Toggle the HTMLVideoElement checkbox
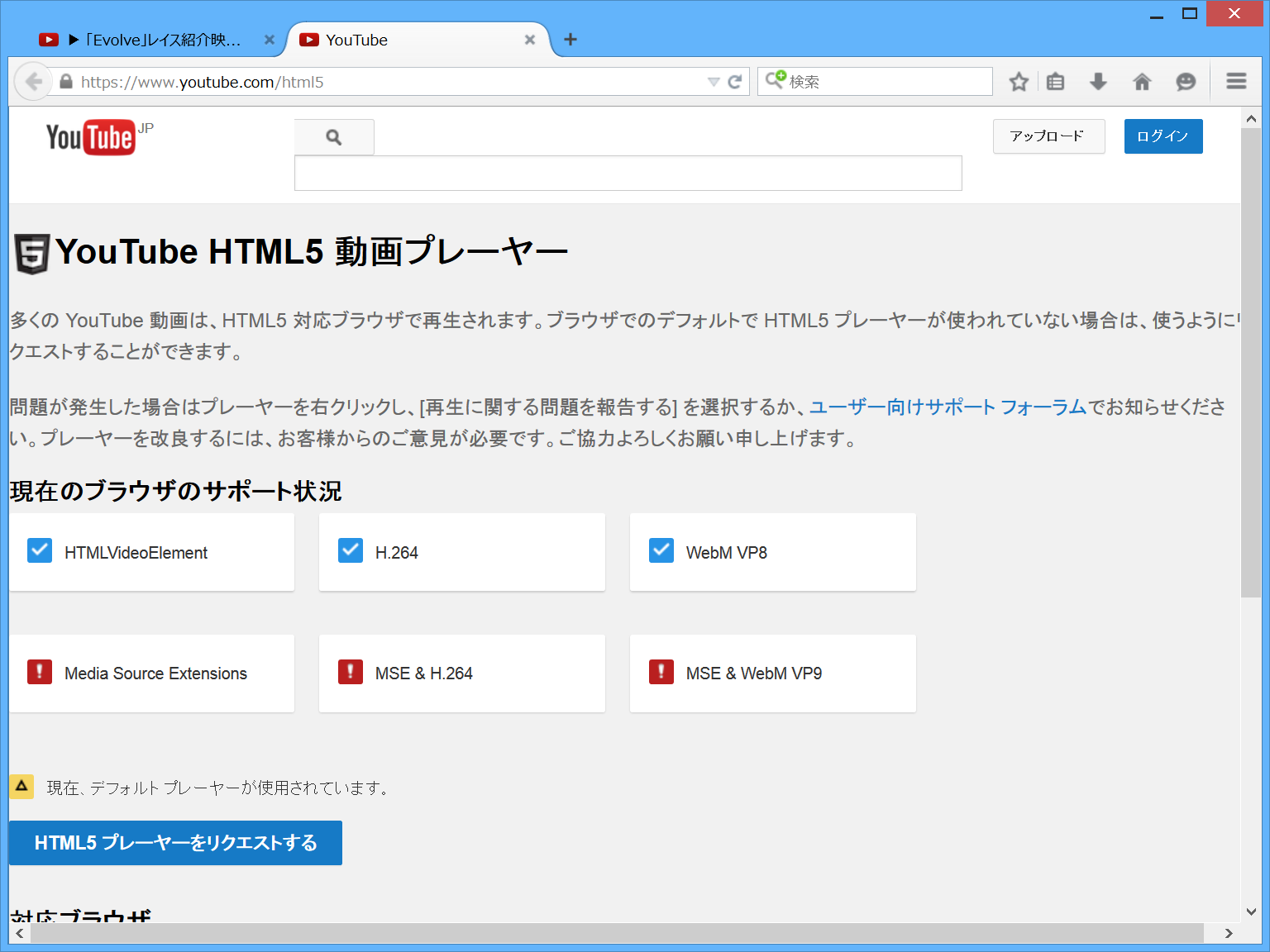This screenshot has height=952, width=1270. tap(39, 550)
